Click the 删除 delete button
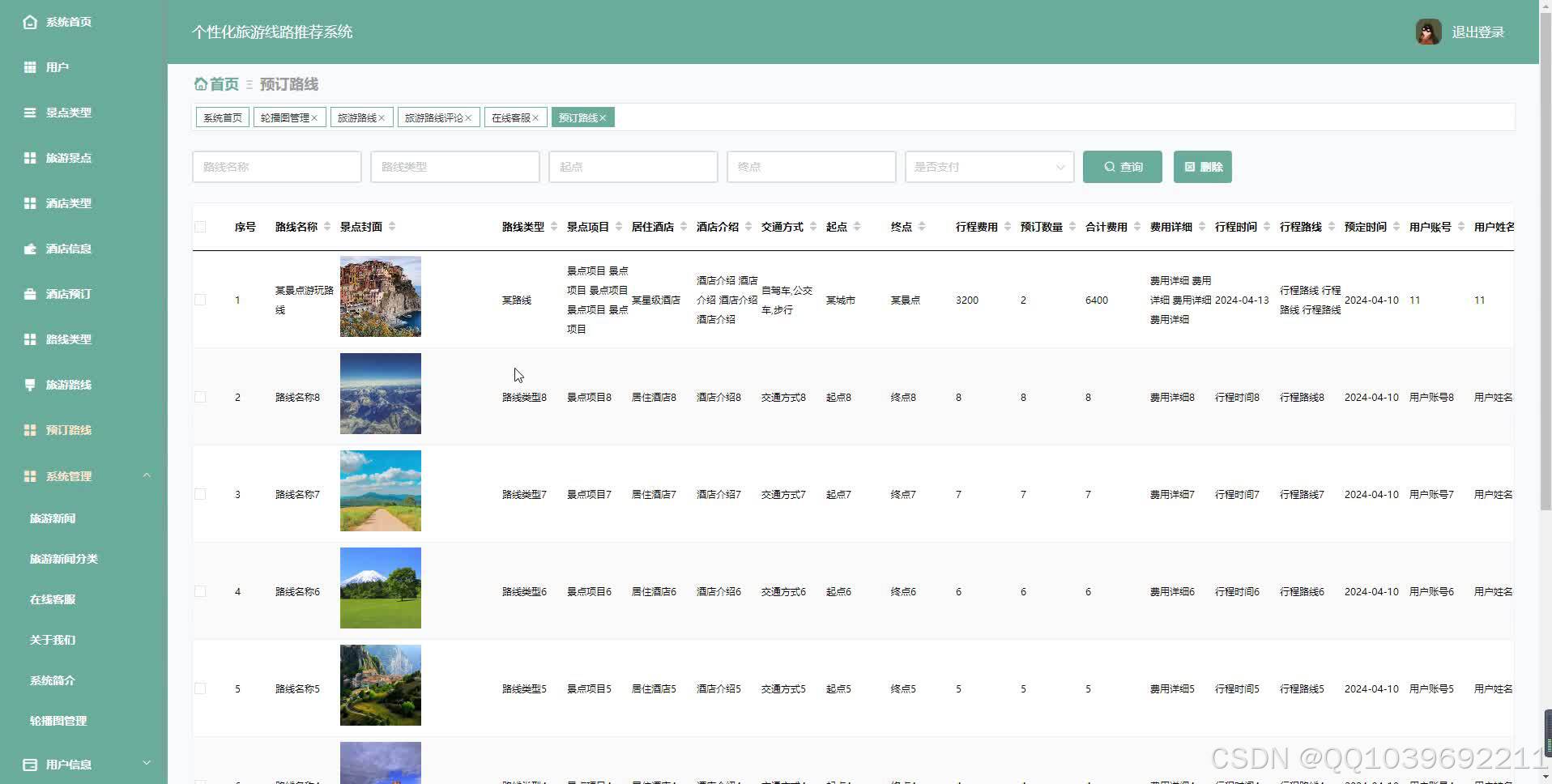Screen dimensions: 1552x784 [x=1203, y=167]
